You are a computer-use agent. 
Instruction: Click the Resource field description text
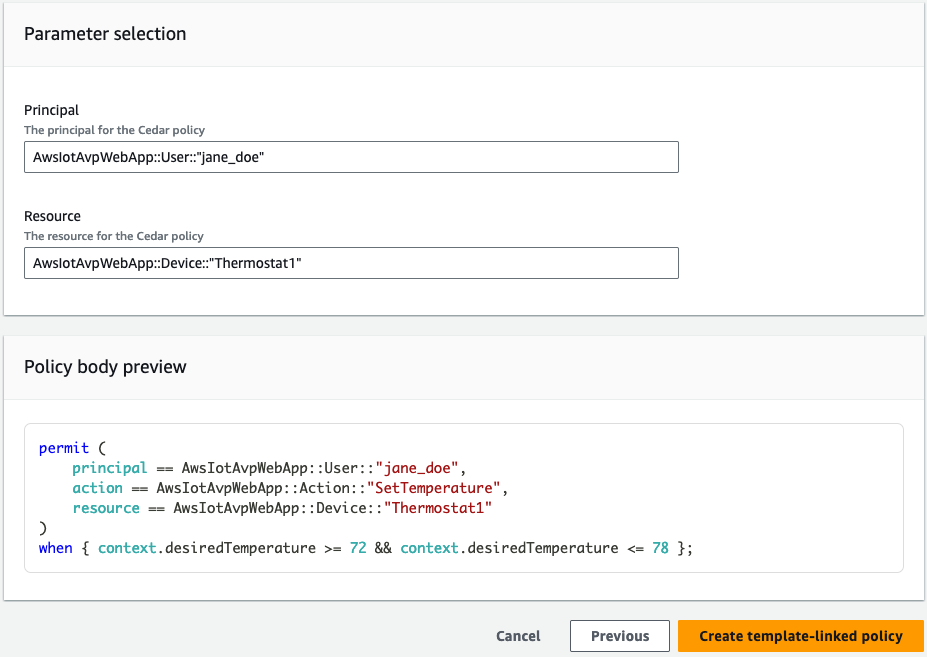(x=113, y=236)
